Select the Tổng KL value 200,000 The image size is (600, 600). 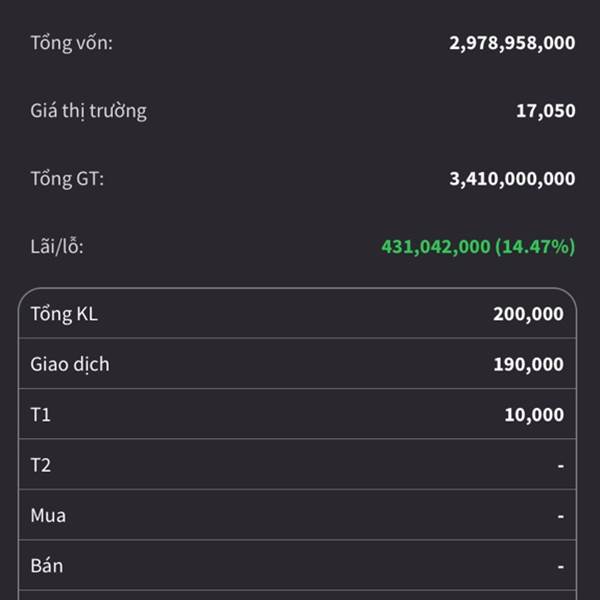(x=528, y=314)
